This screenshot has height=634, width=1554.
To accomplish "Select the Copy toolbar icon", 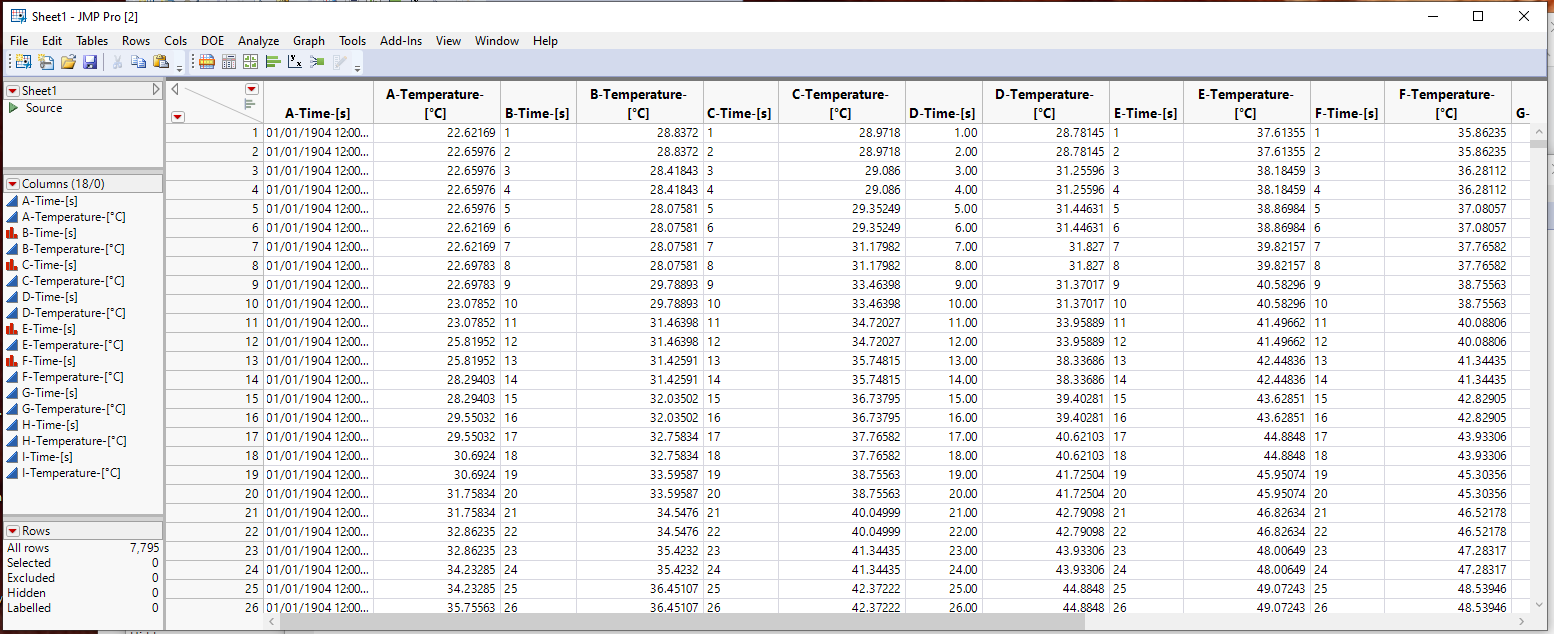I will 138,62.
